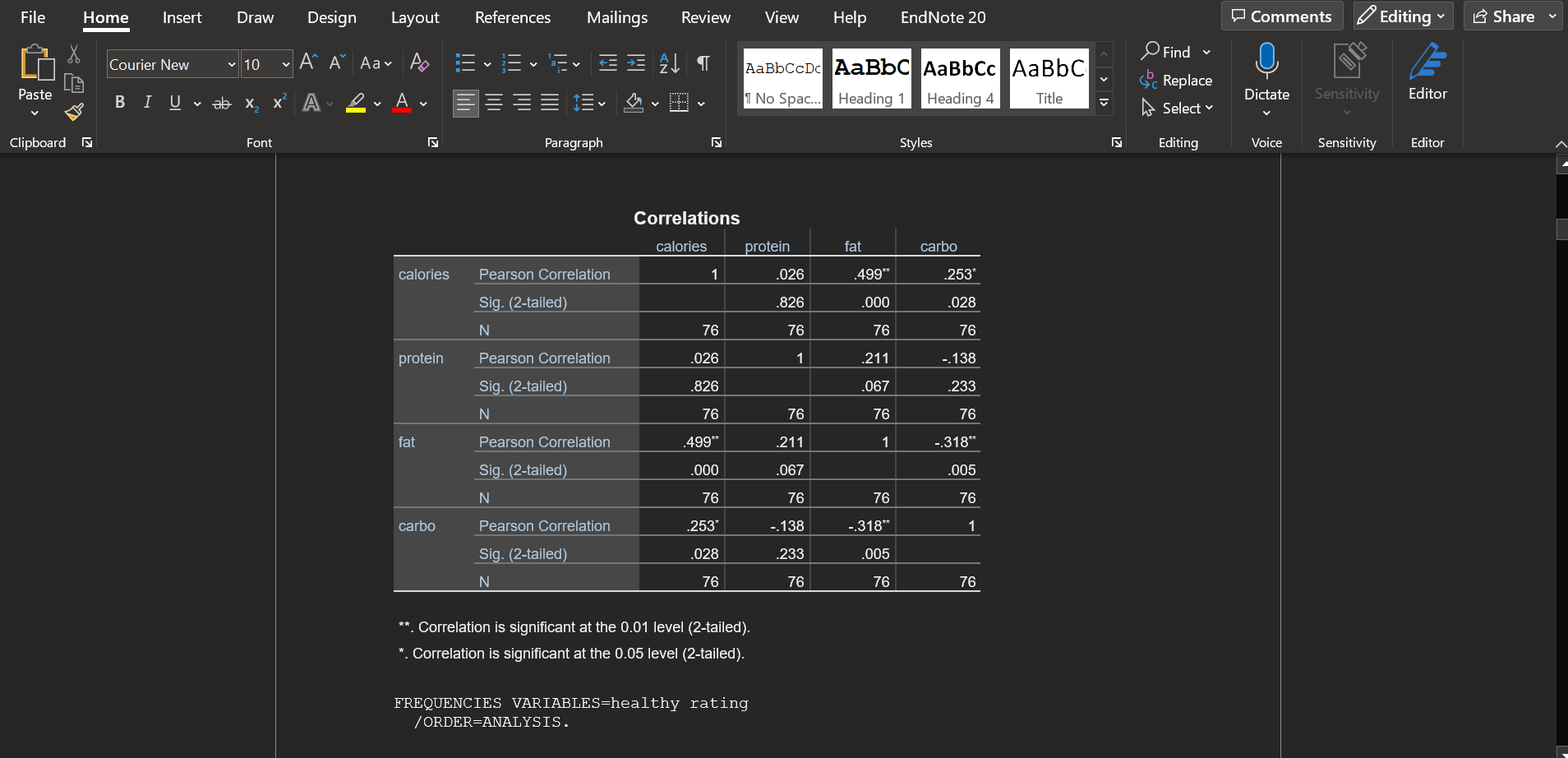Toggle justify paragraph alignment
Image resolution: width=1568 pixels, height=758 pixels.
coord(550,103)
